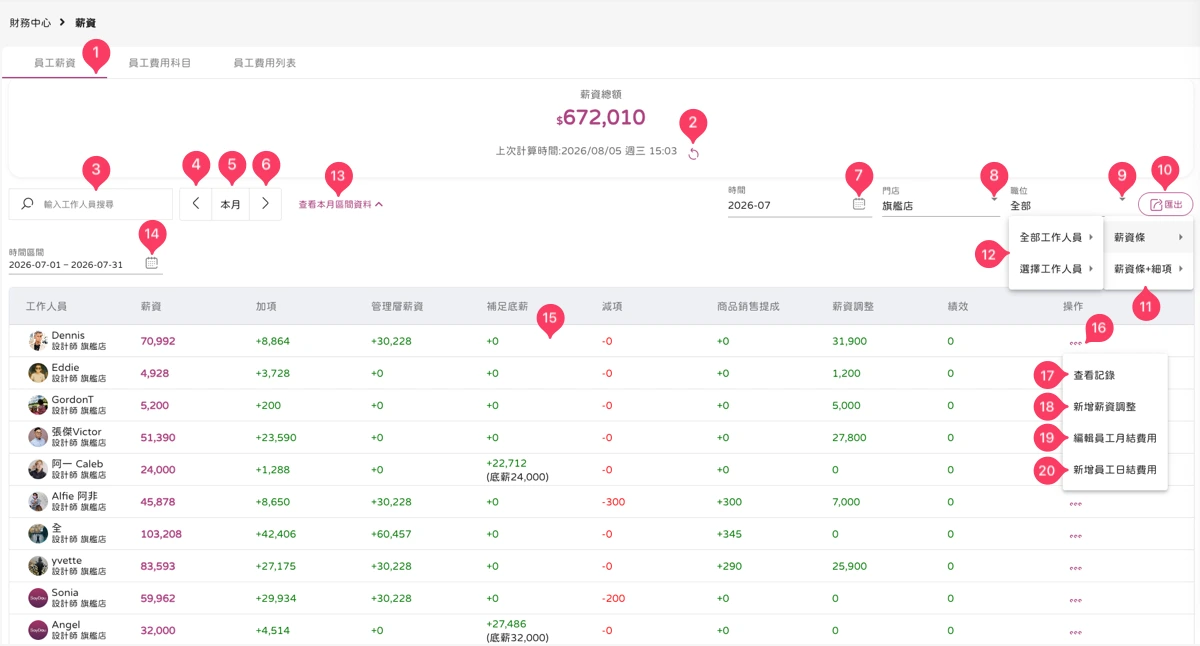Choose 新增薪資調整 from the row action menu

(x=1115, y=407)
